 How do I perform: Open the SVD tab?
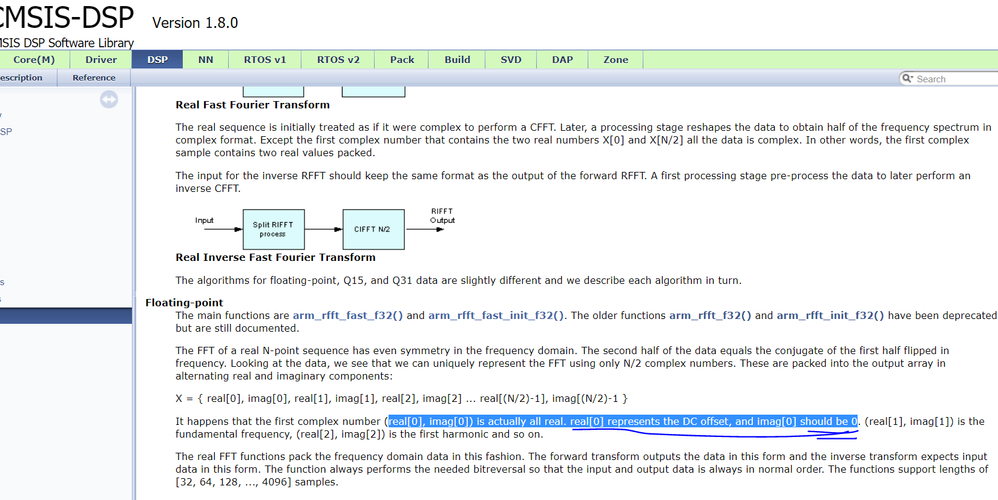coord(510,60)
